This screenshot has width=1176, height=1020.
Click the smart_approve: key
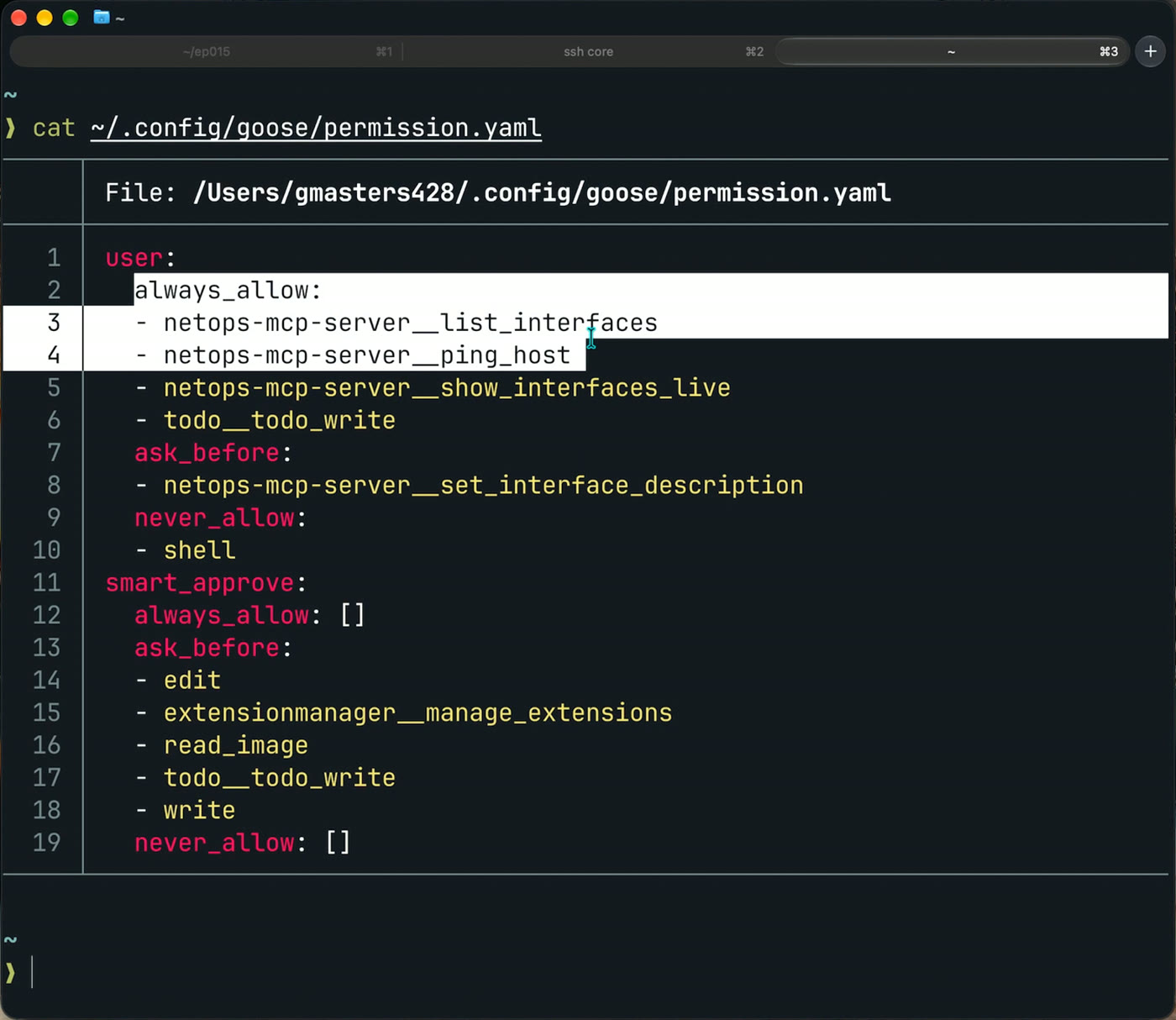207,583
